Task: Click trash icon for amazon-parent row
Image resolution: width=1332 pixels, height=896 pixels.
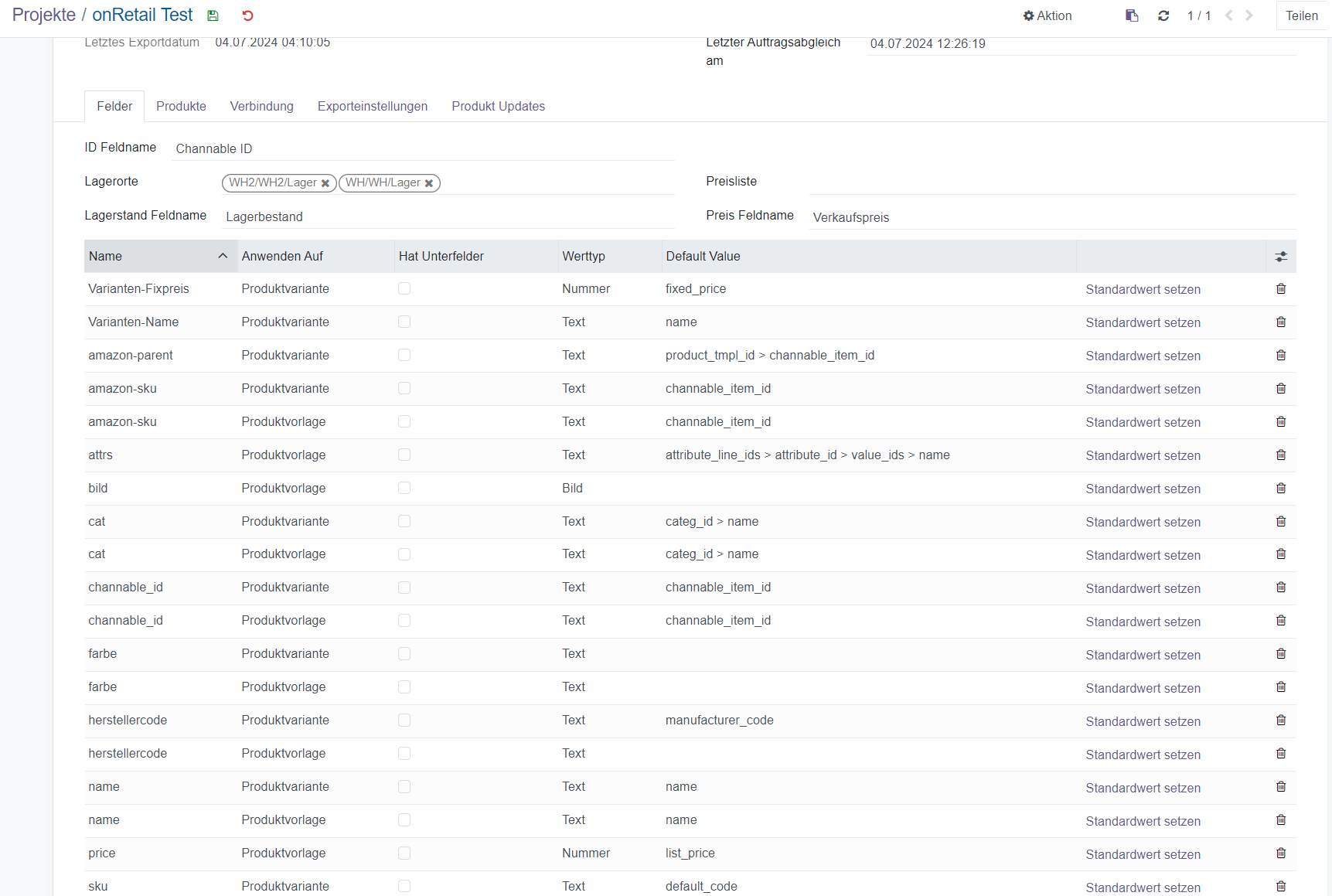Action: [1281, 356]
